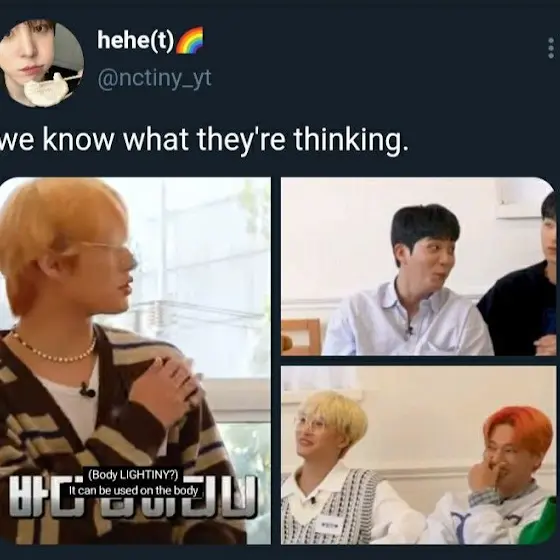Open the top-right image of black-haired man
This screenshot has width=560, height=560.
pos(419,266)
